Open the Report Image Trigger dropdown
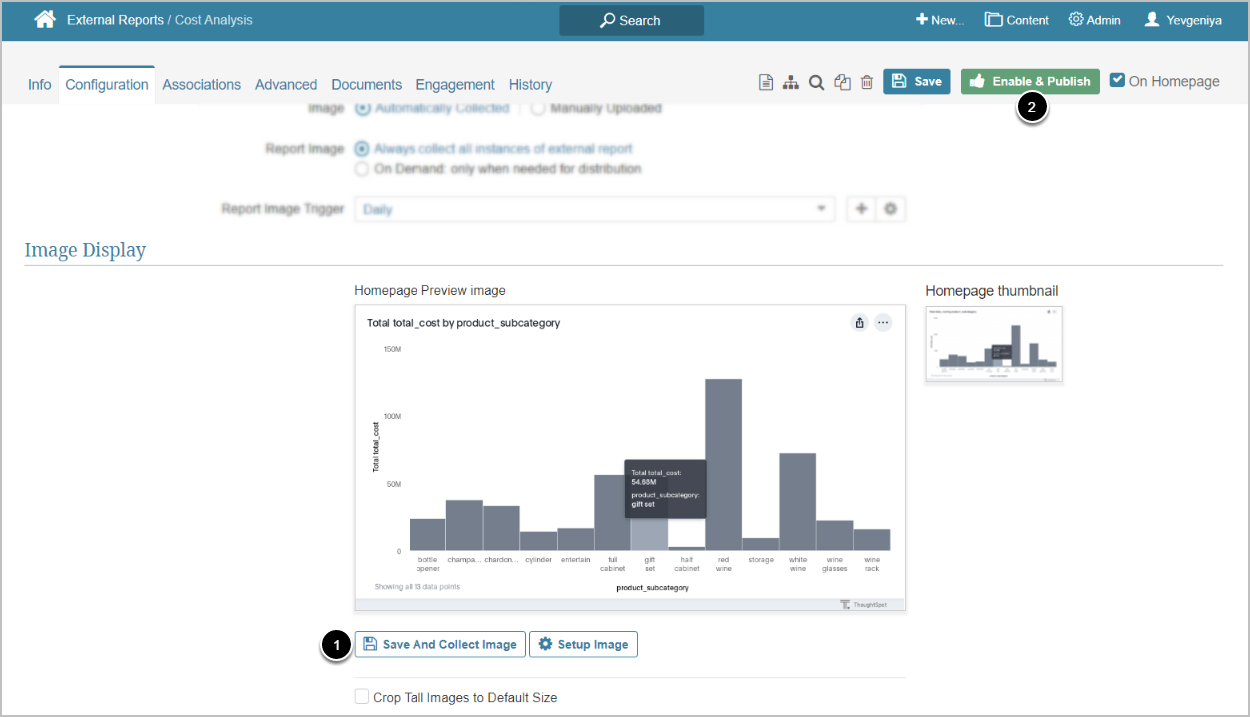Screen dimensions: 1250x717 point(594,209)
